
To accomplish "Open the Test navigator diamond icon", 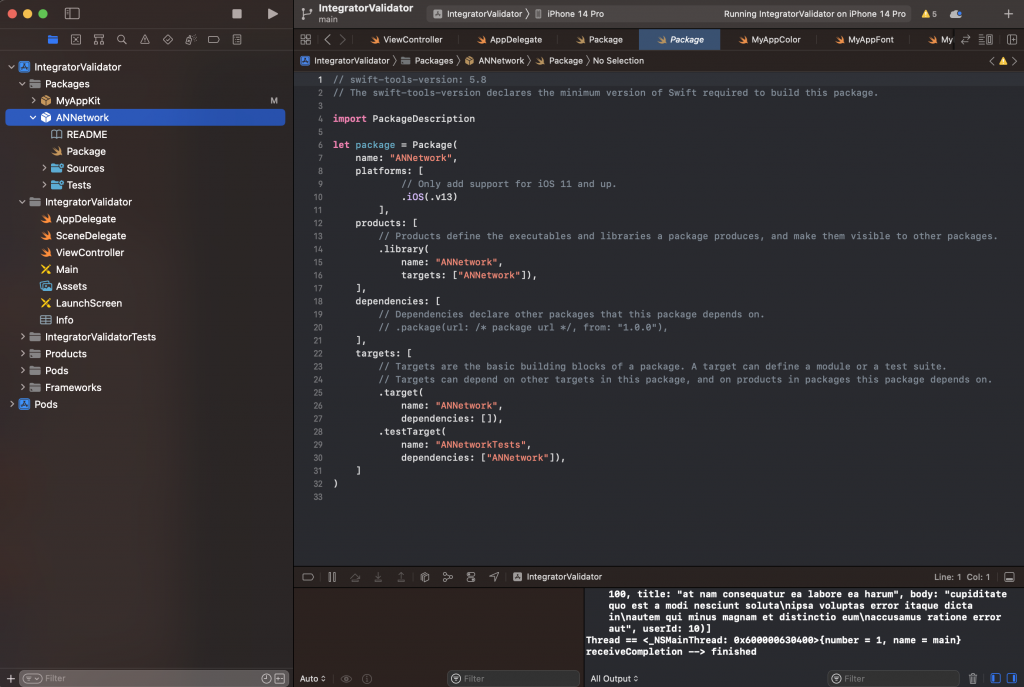I will pos(168,40).
